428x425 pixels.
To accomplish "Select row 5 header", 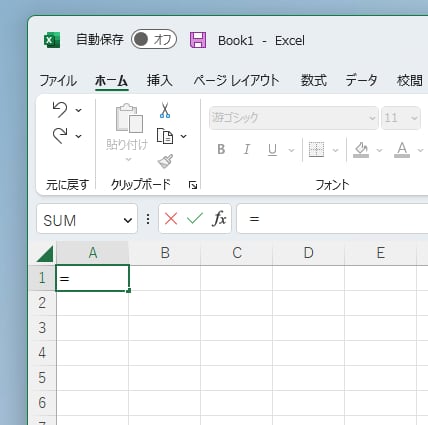I will (42, 378).
